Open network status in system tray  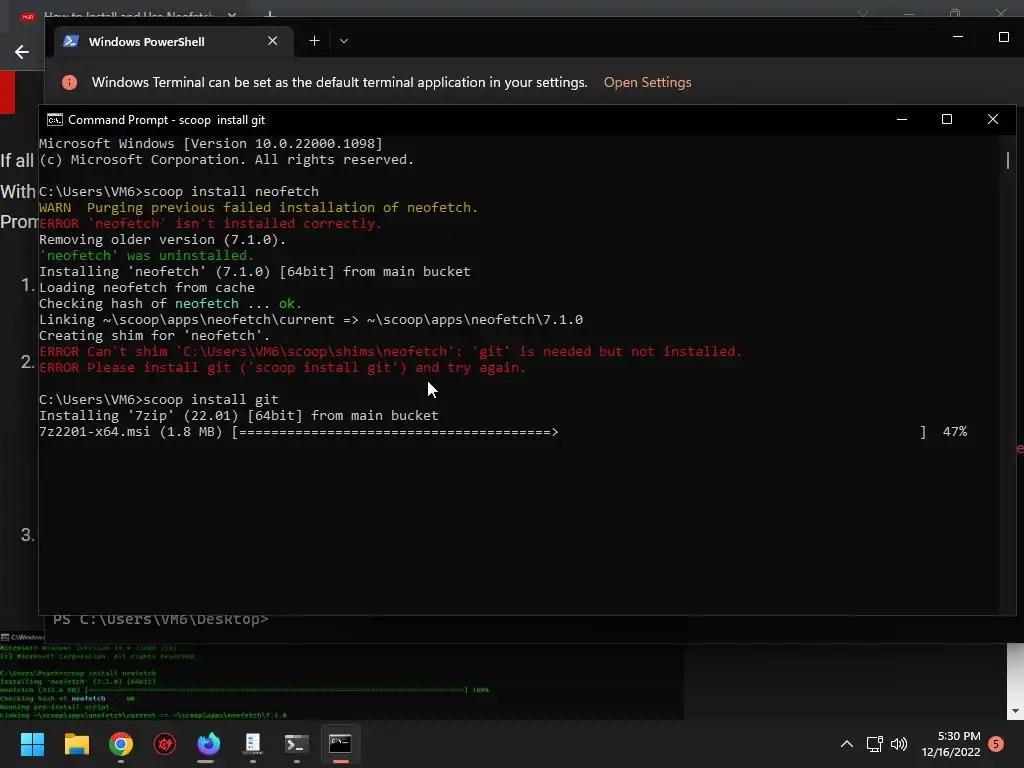pyautogui.click(x=874, y=744)
